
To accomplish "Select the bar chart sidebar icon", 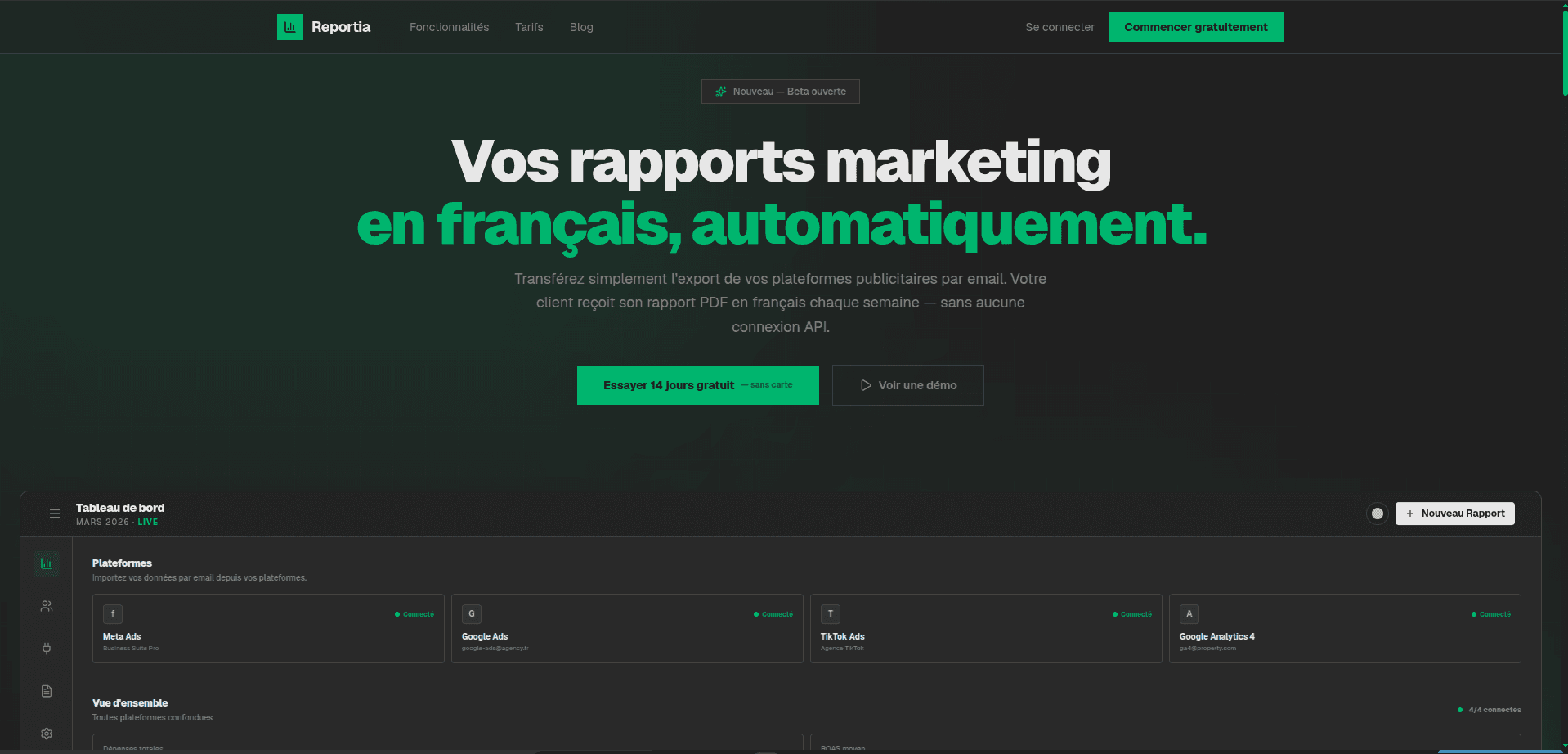I will [47, 563].
